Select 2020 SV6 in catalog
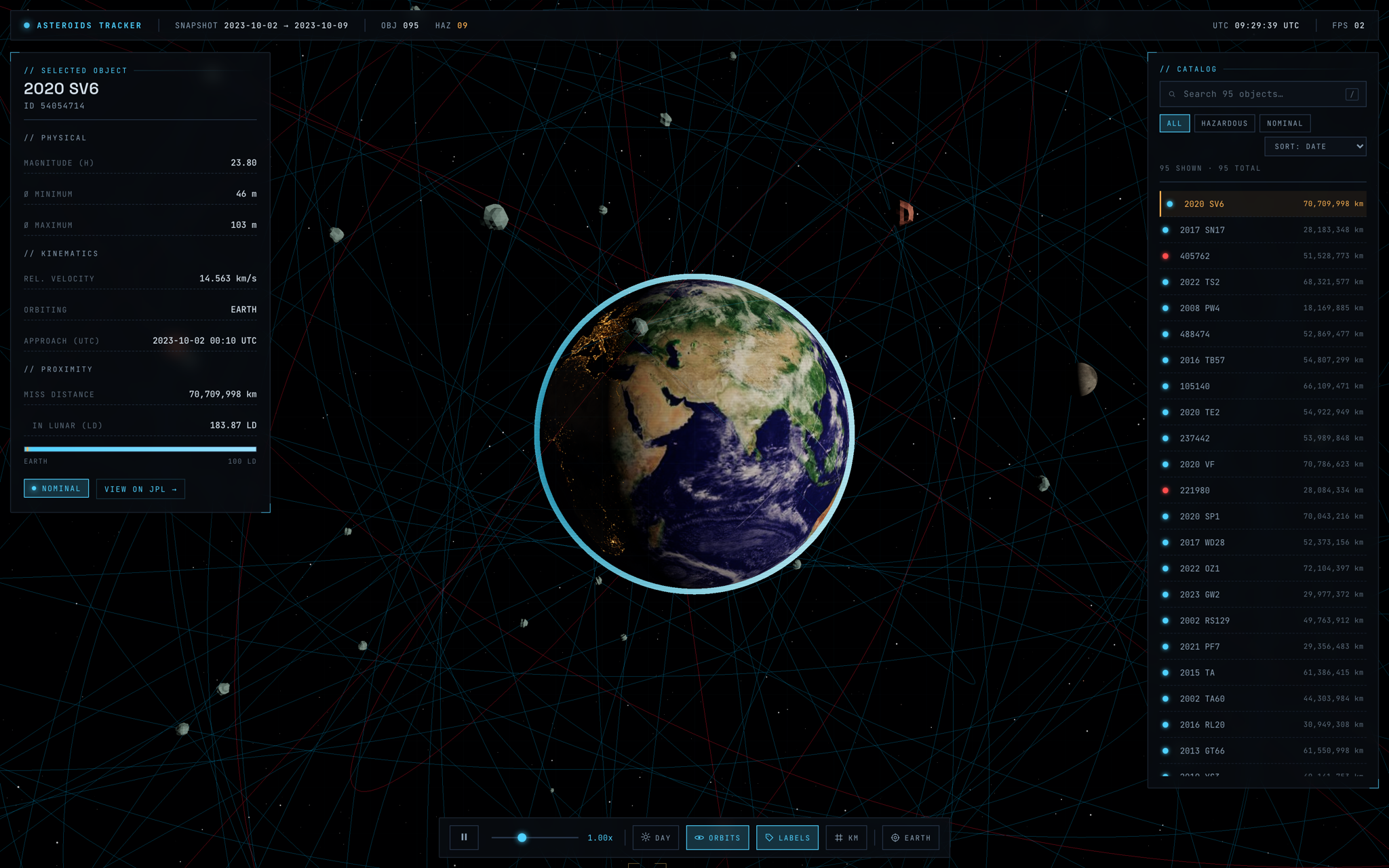This screenshot has width=1389, height=868. (1263, 204)
